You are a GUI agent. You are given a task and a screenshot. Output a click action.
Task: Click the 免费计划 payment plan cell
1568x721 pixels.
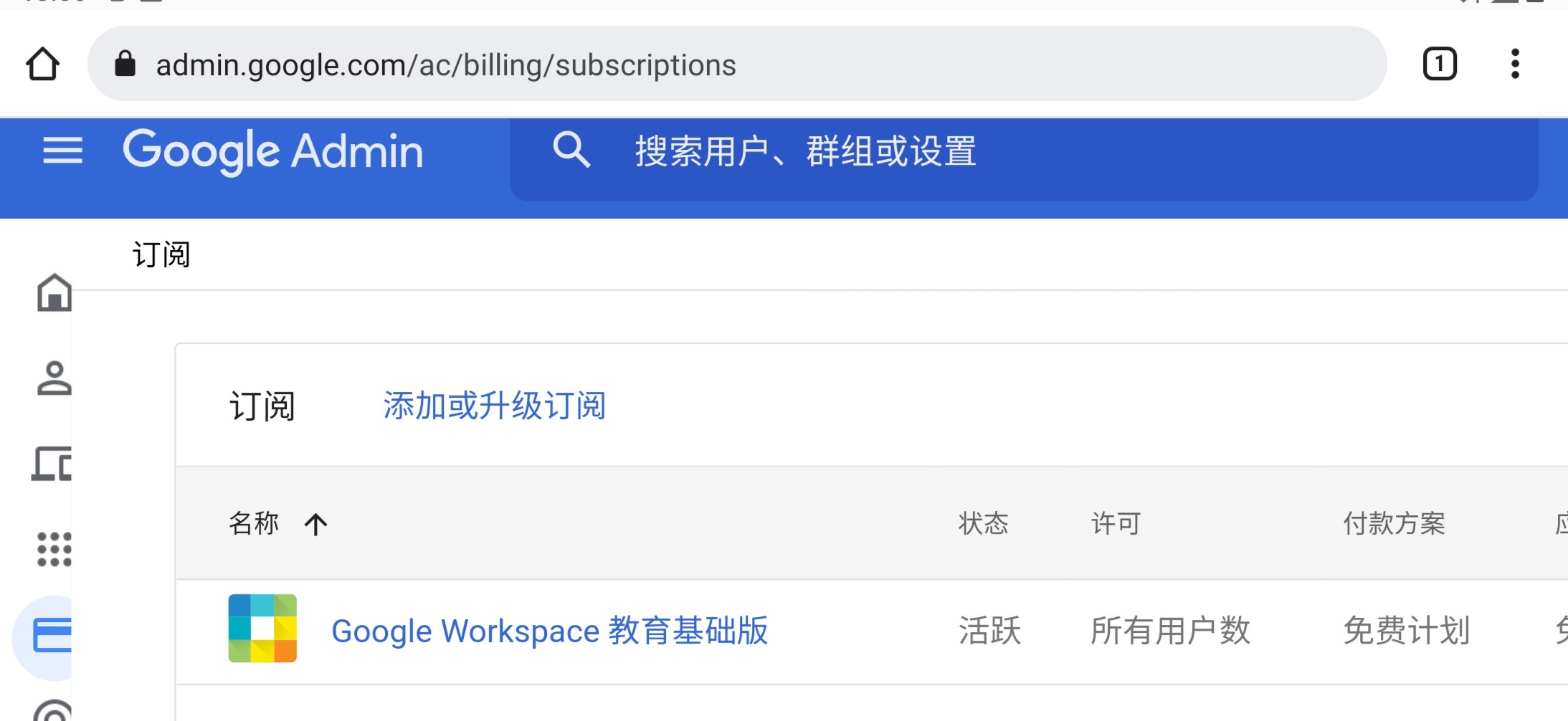click(1407, 631)
